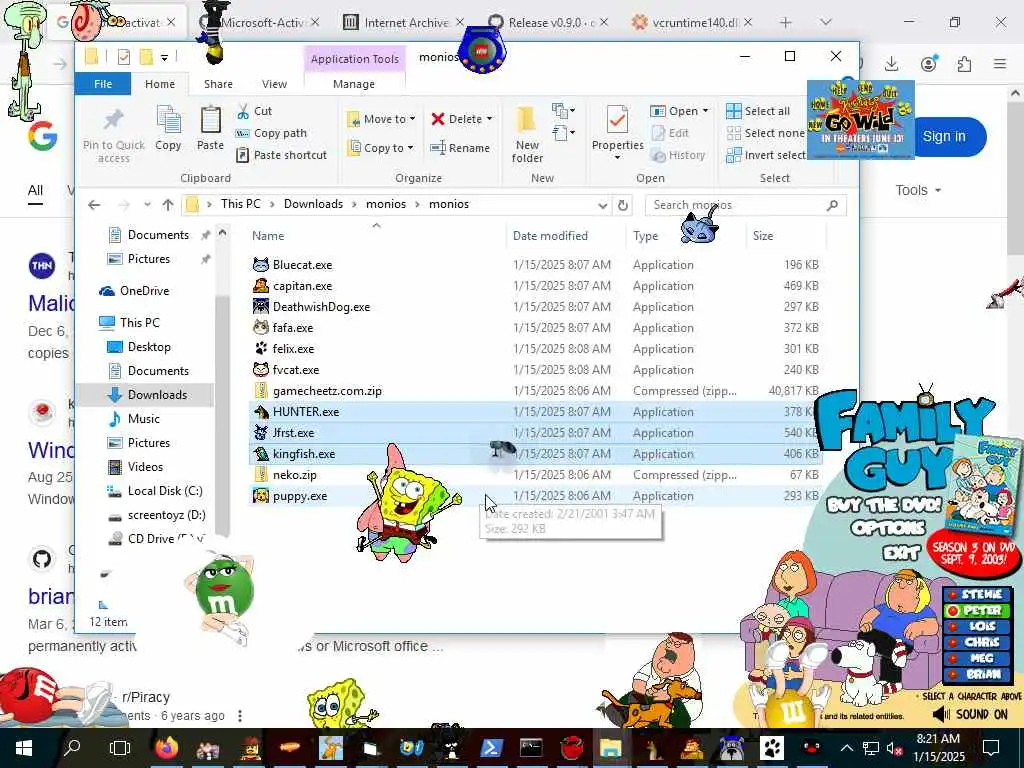Refresh the monios folder view

coord(623,205)
